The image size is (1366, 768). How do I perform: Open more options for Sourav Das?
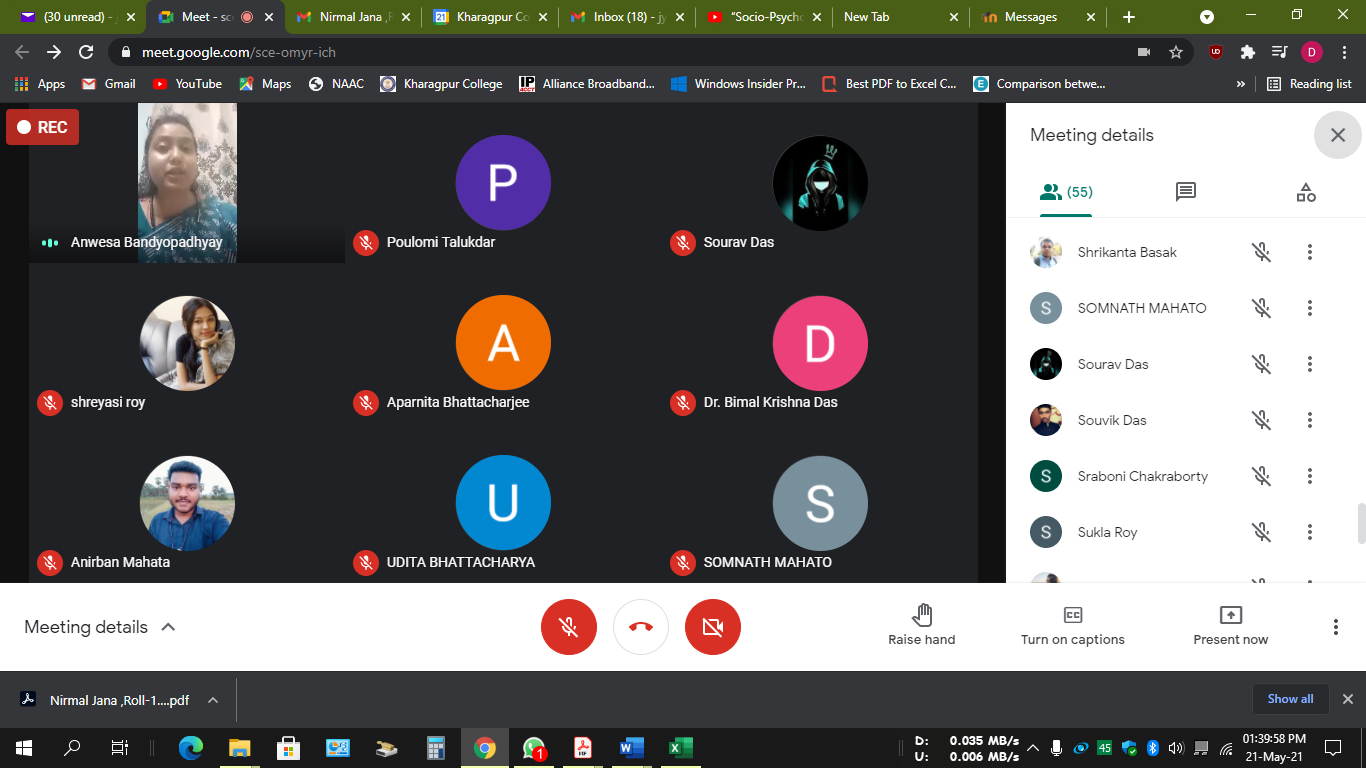click(1310, 364)
